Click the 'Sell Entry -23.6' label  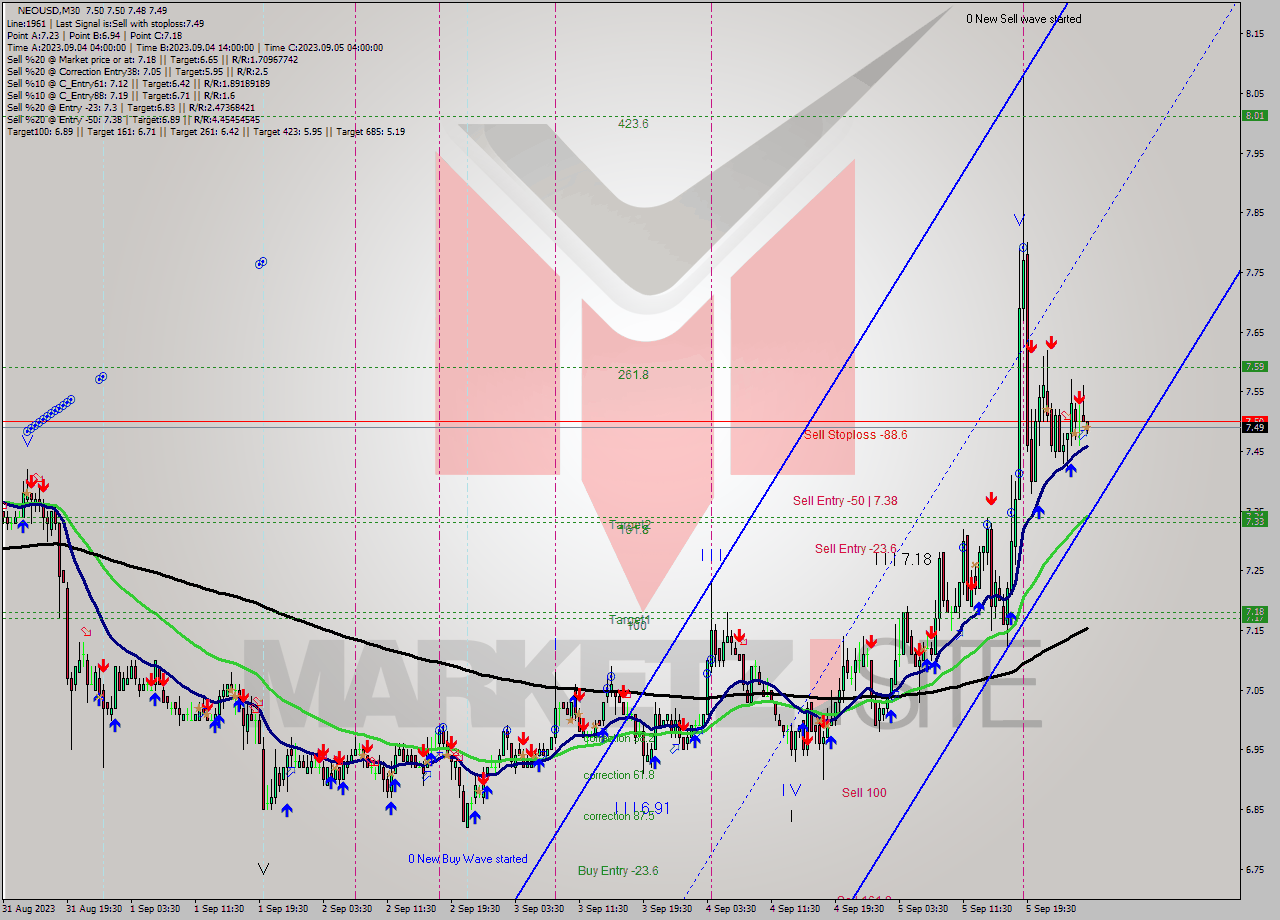856,549
